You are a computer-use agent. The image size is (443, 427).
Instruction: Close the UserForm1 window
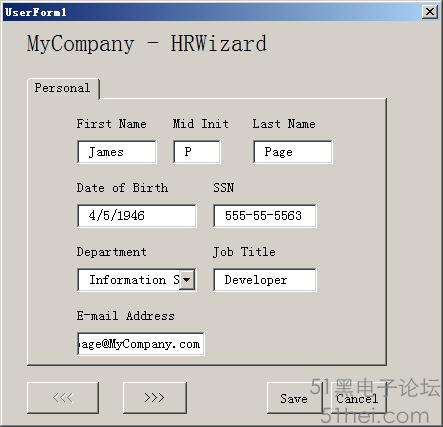pyautogui.click(x=430, y=12)
